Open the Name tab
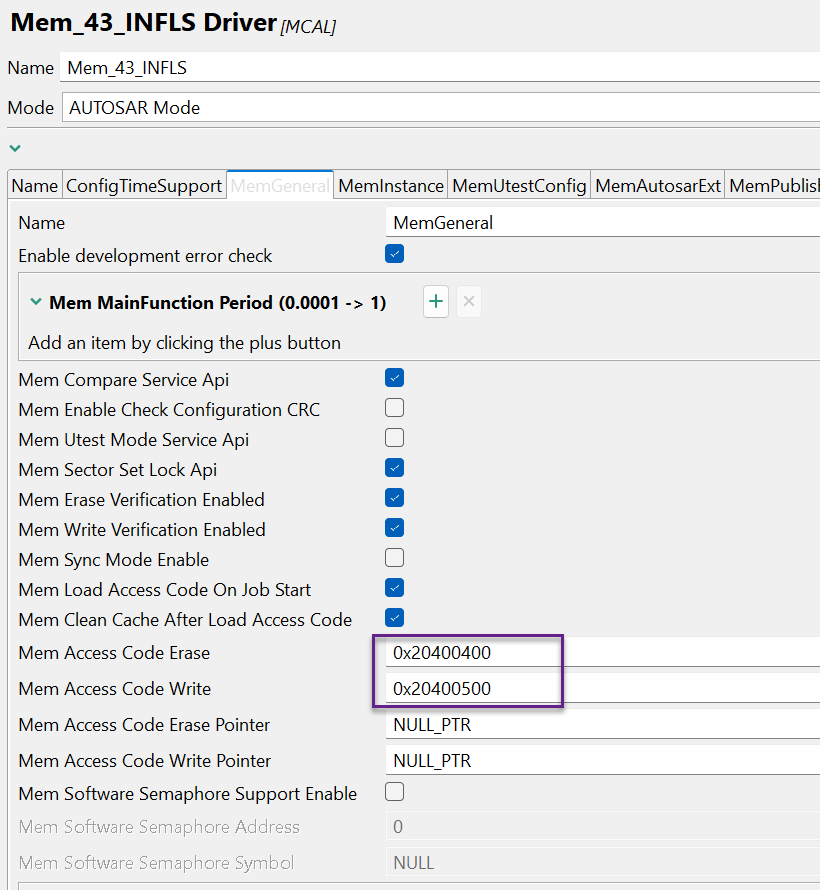The width and height of the screenshot is (820, 890). point(35,186)
